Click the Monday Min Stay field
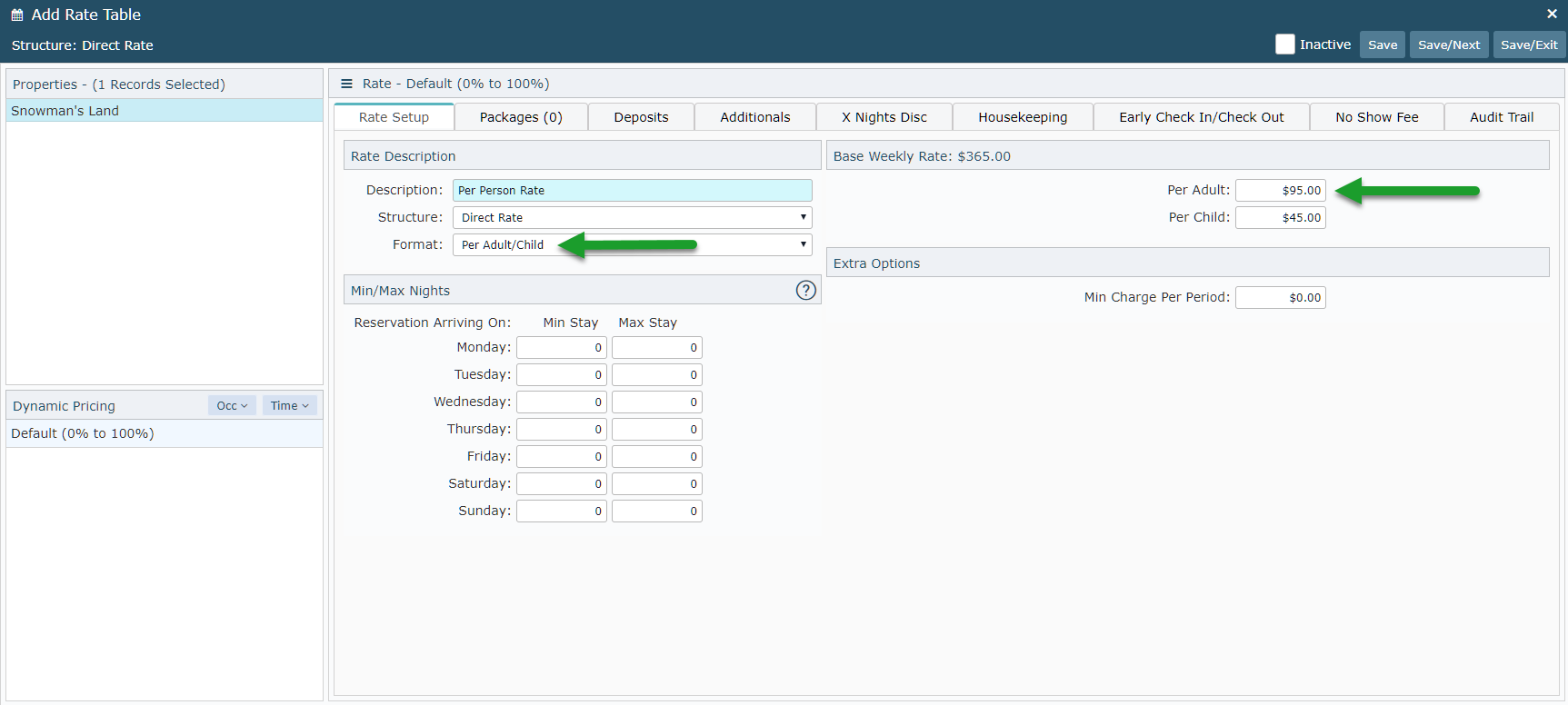 [562, 347]
